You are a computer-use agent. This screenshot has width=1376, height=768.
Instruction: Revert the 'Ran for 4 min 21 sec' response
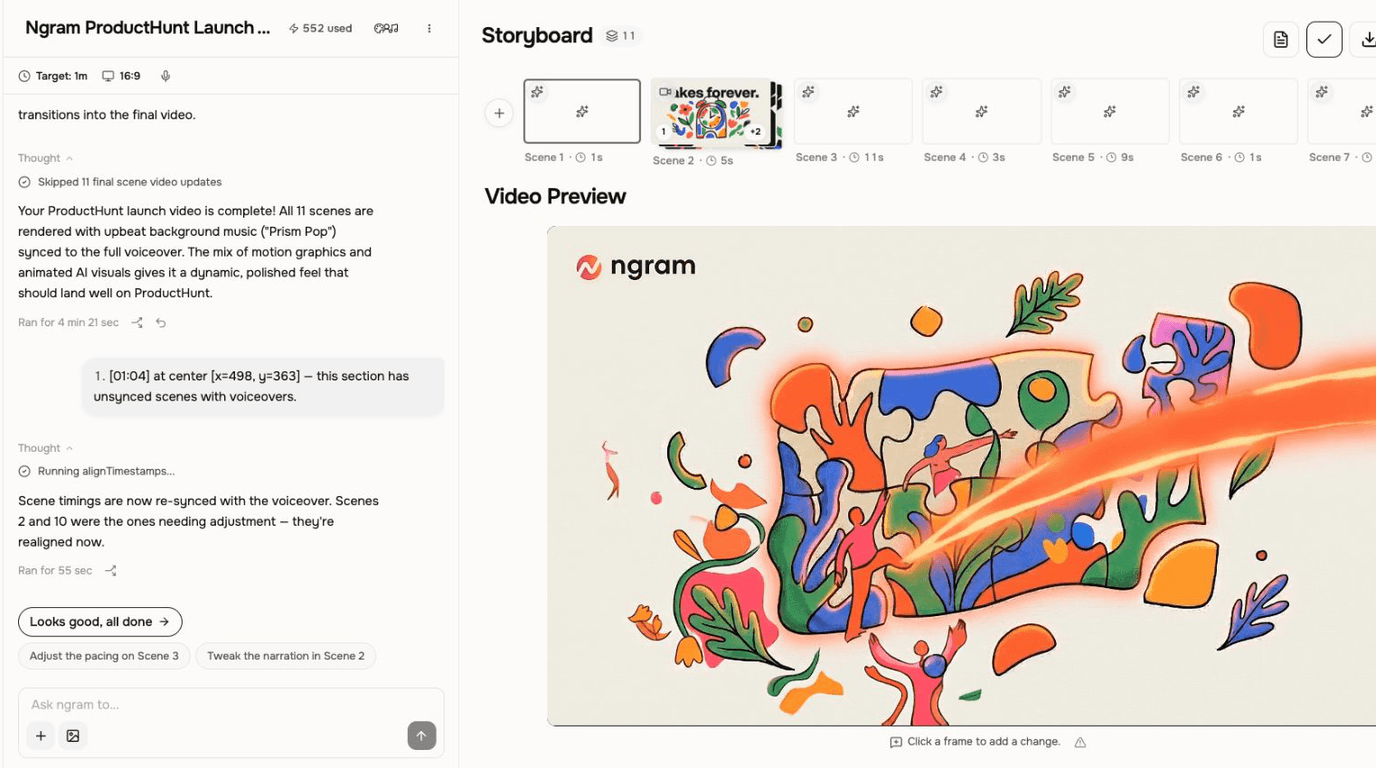click(x=161, y=323)
